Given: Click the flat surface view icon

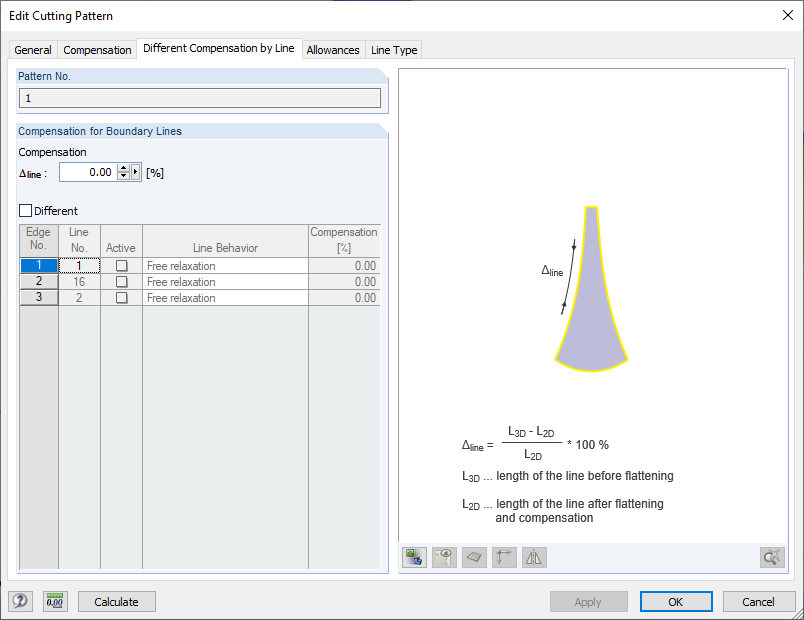Looking at the screenshot, I should click(474, 557).
